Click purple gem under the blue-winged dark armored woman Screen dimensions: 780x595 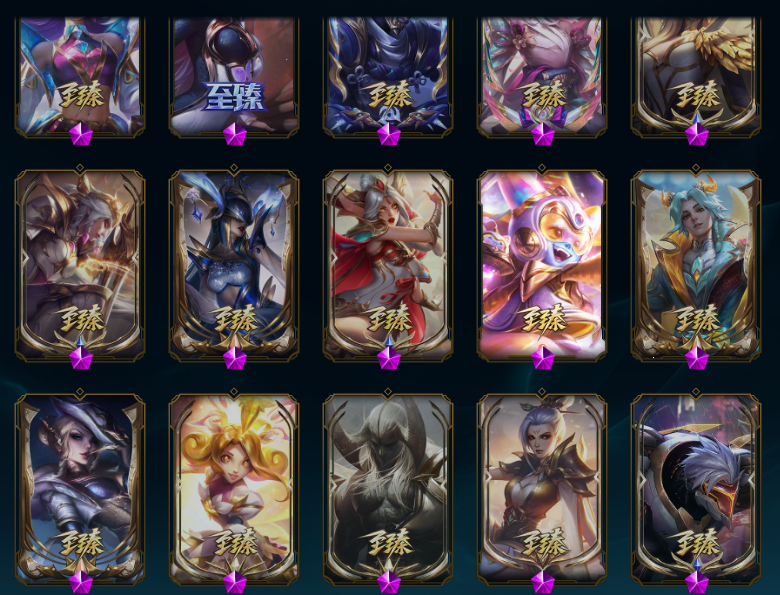click(235, 358)
